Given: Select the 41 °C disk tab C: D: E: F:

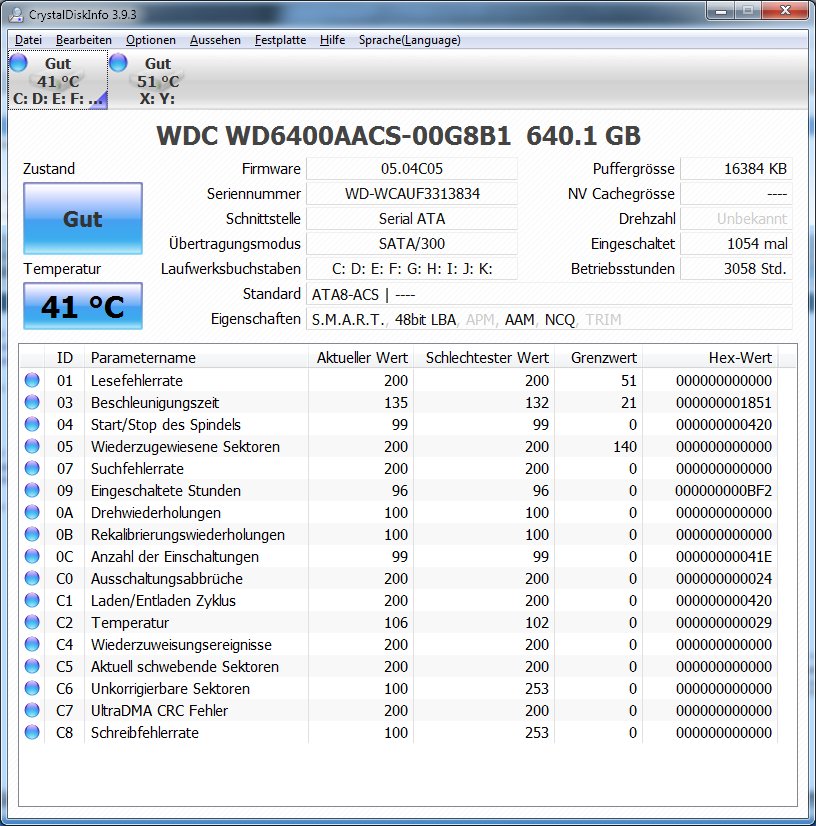Looking at the screenshot, I should coord(58,80).
